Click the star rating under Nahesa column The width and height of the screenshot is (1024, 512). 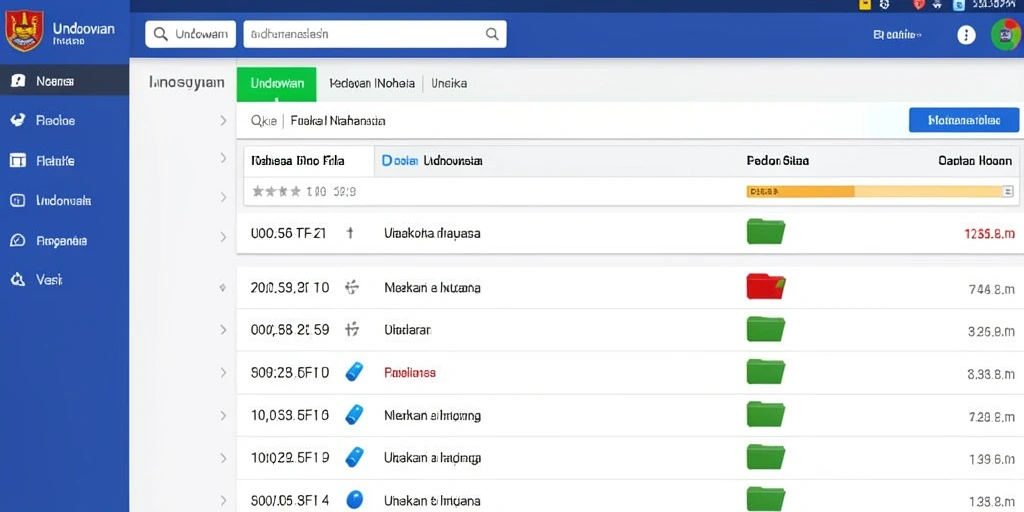tap(276, 191)
